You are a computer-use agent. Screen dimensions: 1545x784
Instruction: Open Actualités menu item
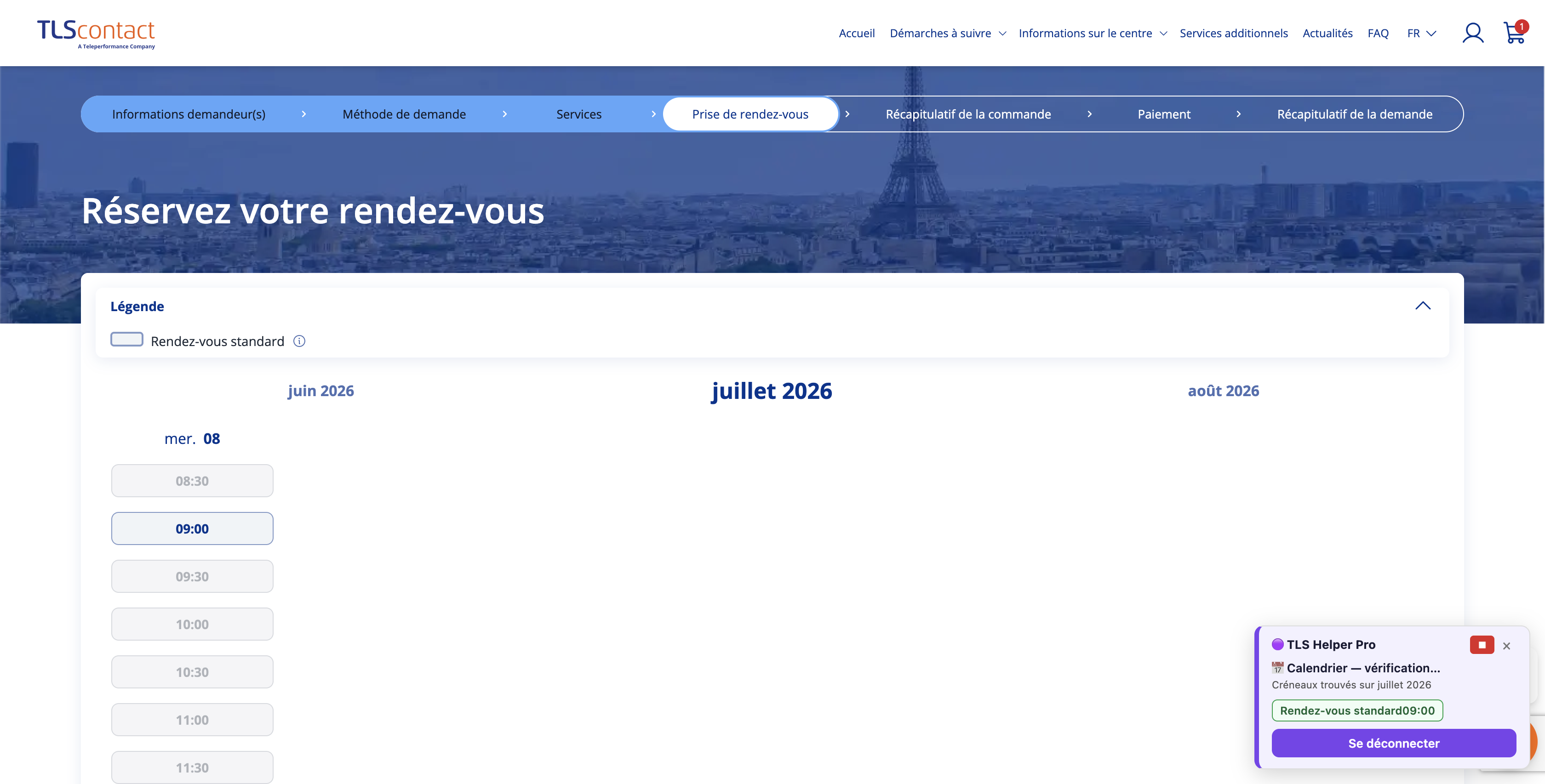[1328, 33]
